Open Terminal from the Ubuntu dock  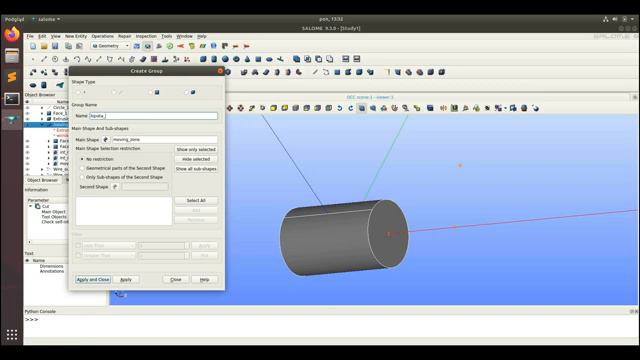coord(12,99)
